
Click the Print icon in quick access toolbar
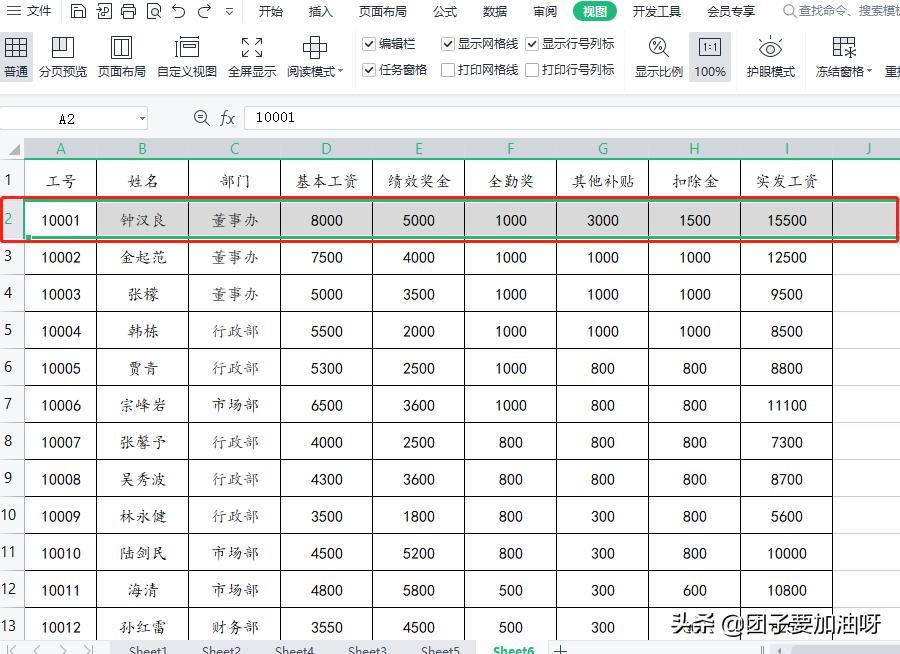128,11
